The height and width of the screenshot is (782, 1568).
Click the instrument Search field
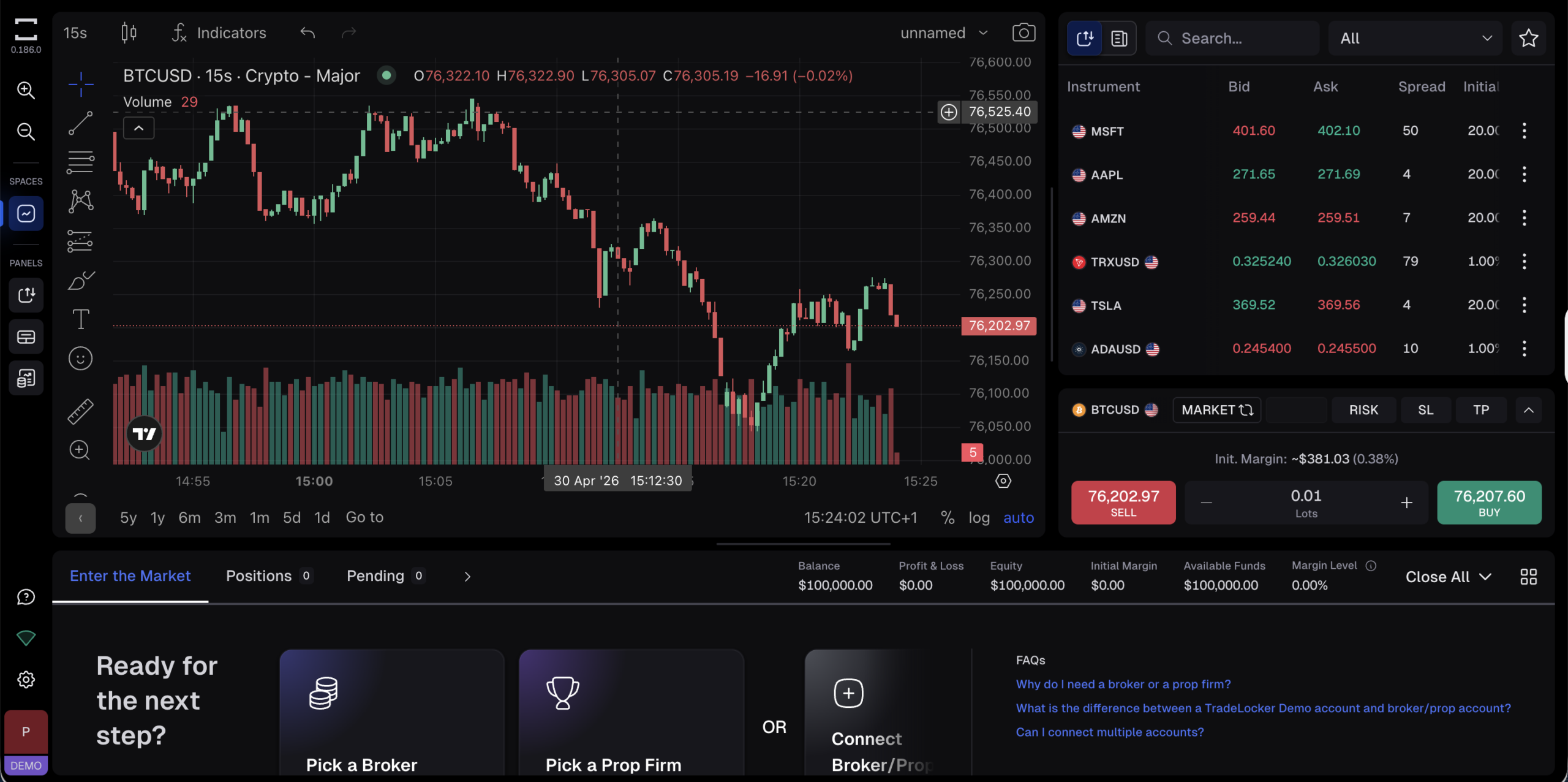click(x=1232, y=38)
